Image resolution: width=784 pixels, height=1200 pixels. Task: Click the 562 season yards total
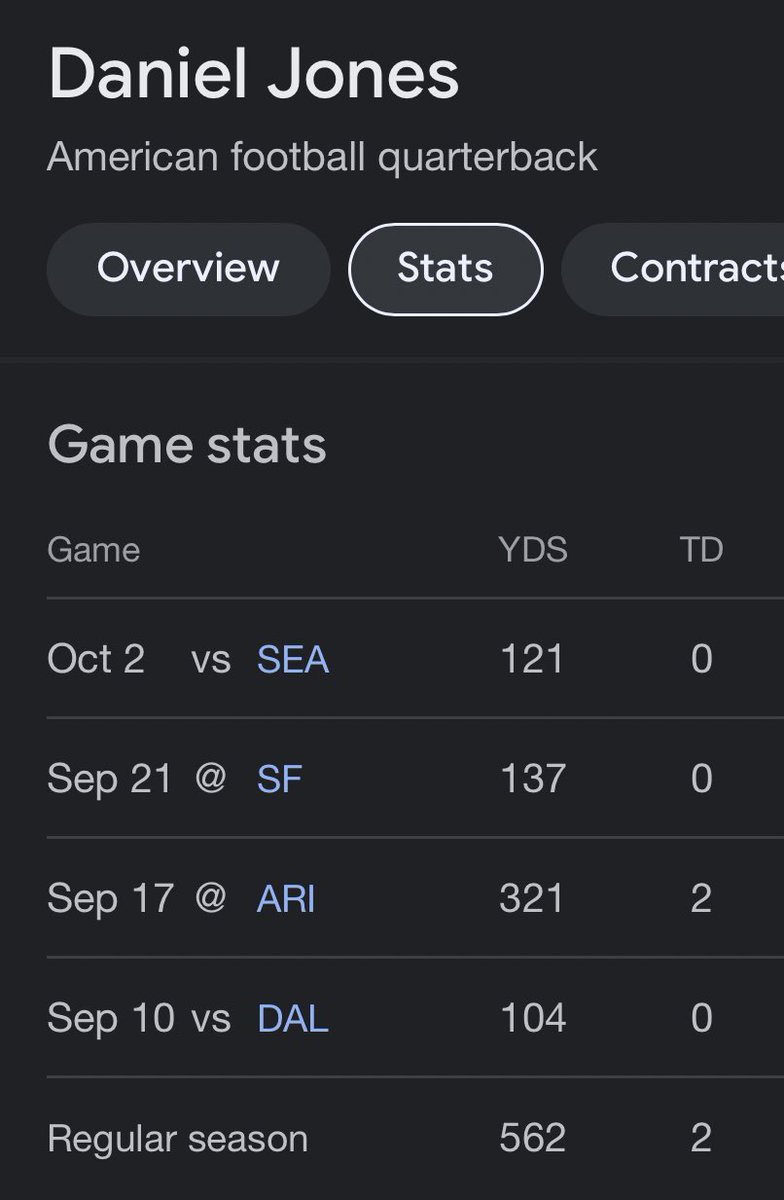coord(532,1139)
